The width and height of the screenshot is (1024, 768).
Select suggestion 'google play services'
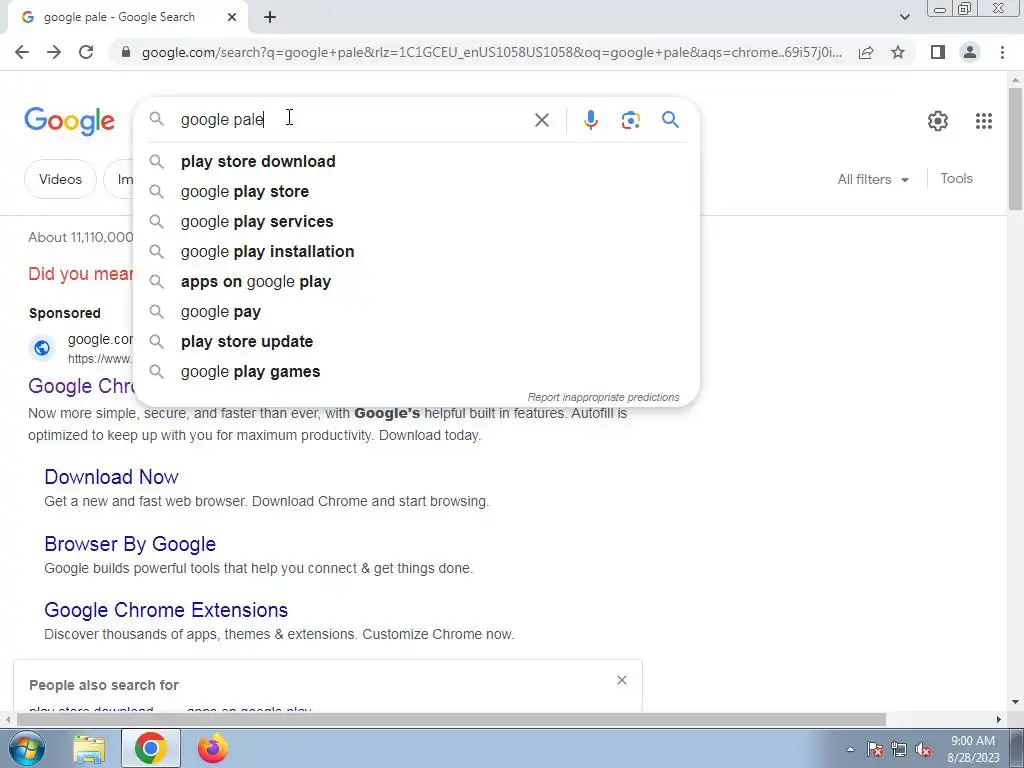[417, 221]
